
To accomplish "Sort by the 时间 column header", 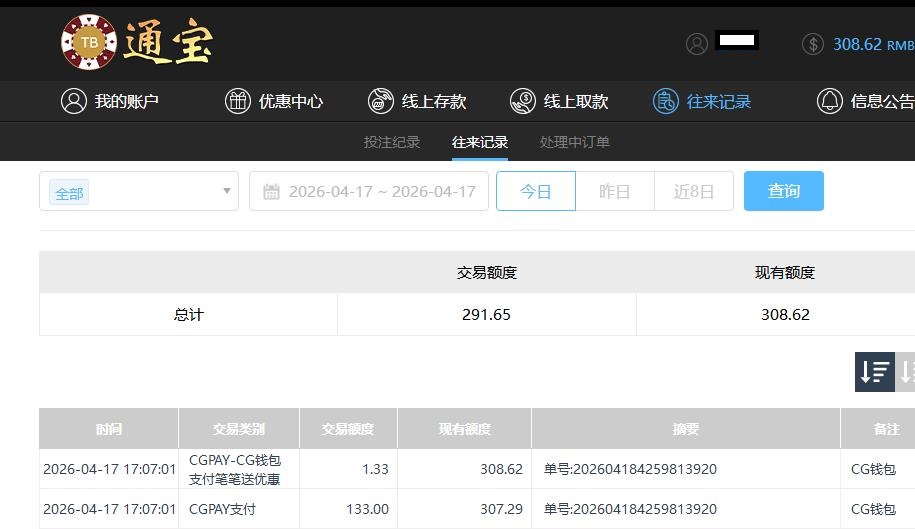I will tap(109, 429).
